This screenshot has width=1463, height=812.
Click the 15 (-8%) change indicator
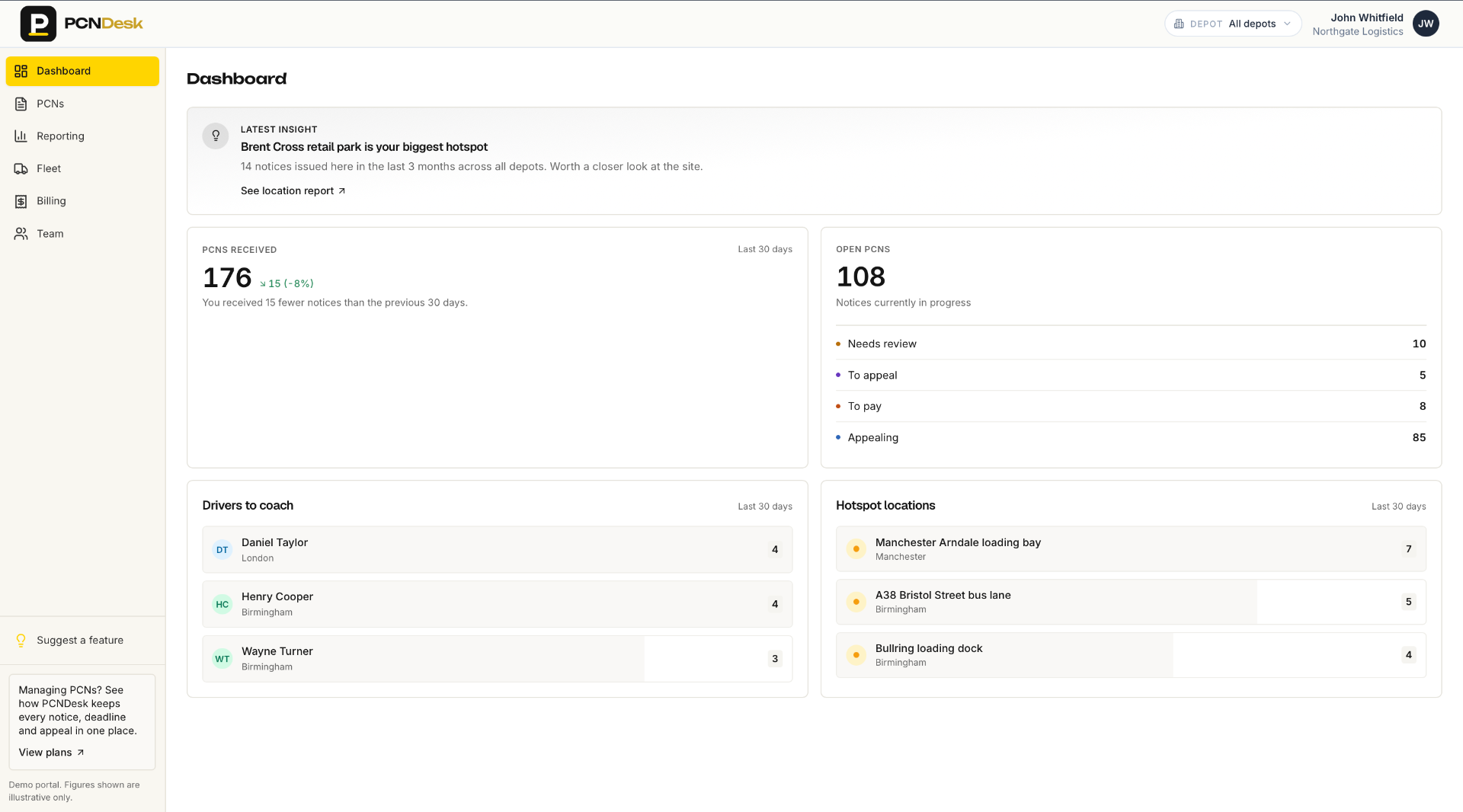287,283
